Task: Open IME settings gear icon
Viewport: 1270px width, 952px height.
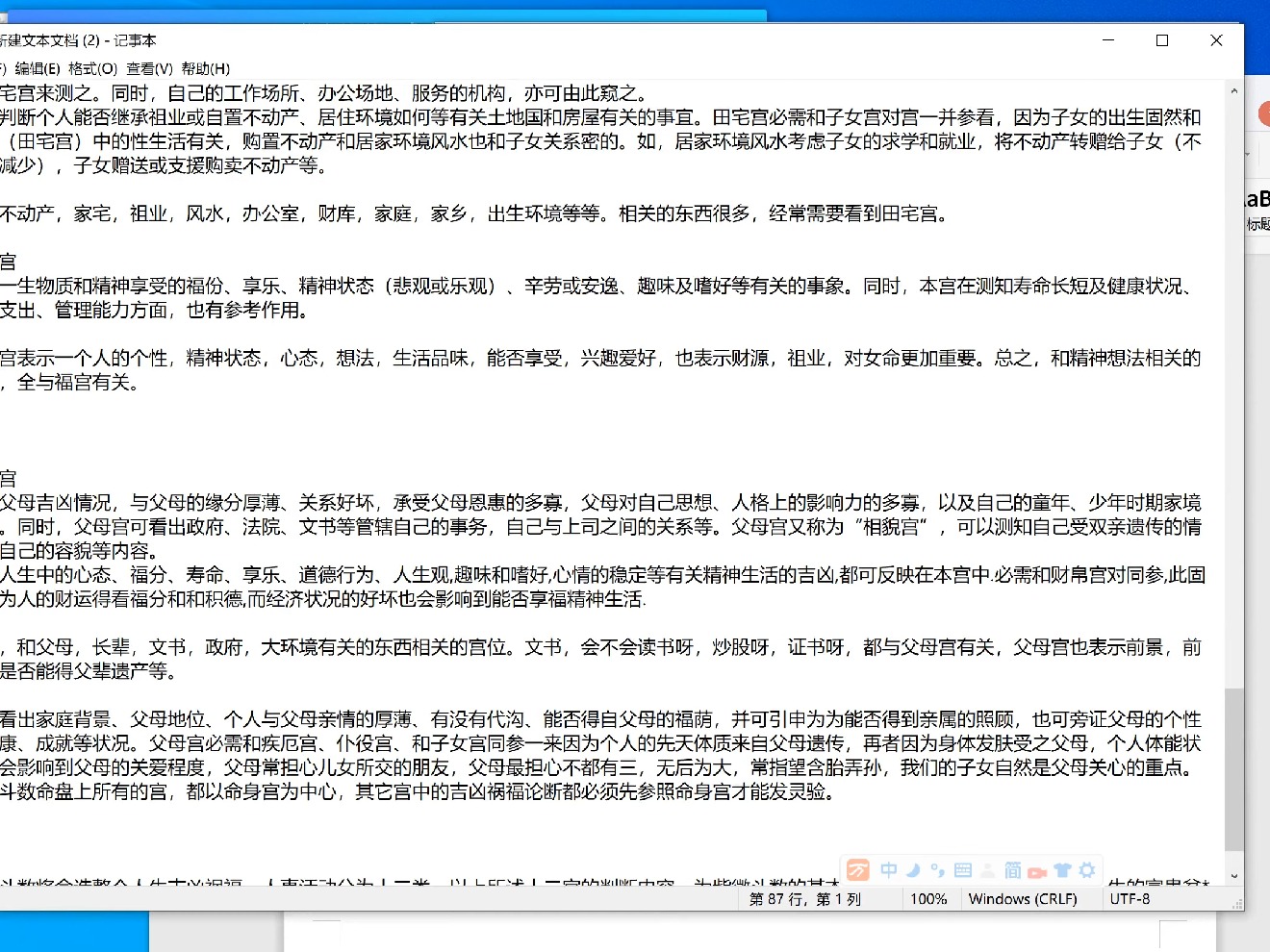Action: click(1087, 870)
